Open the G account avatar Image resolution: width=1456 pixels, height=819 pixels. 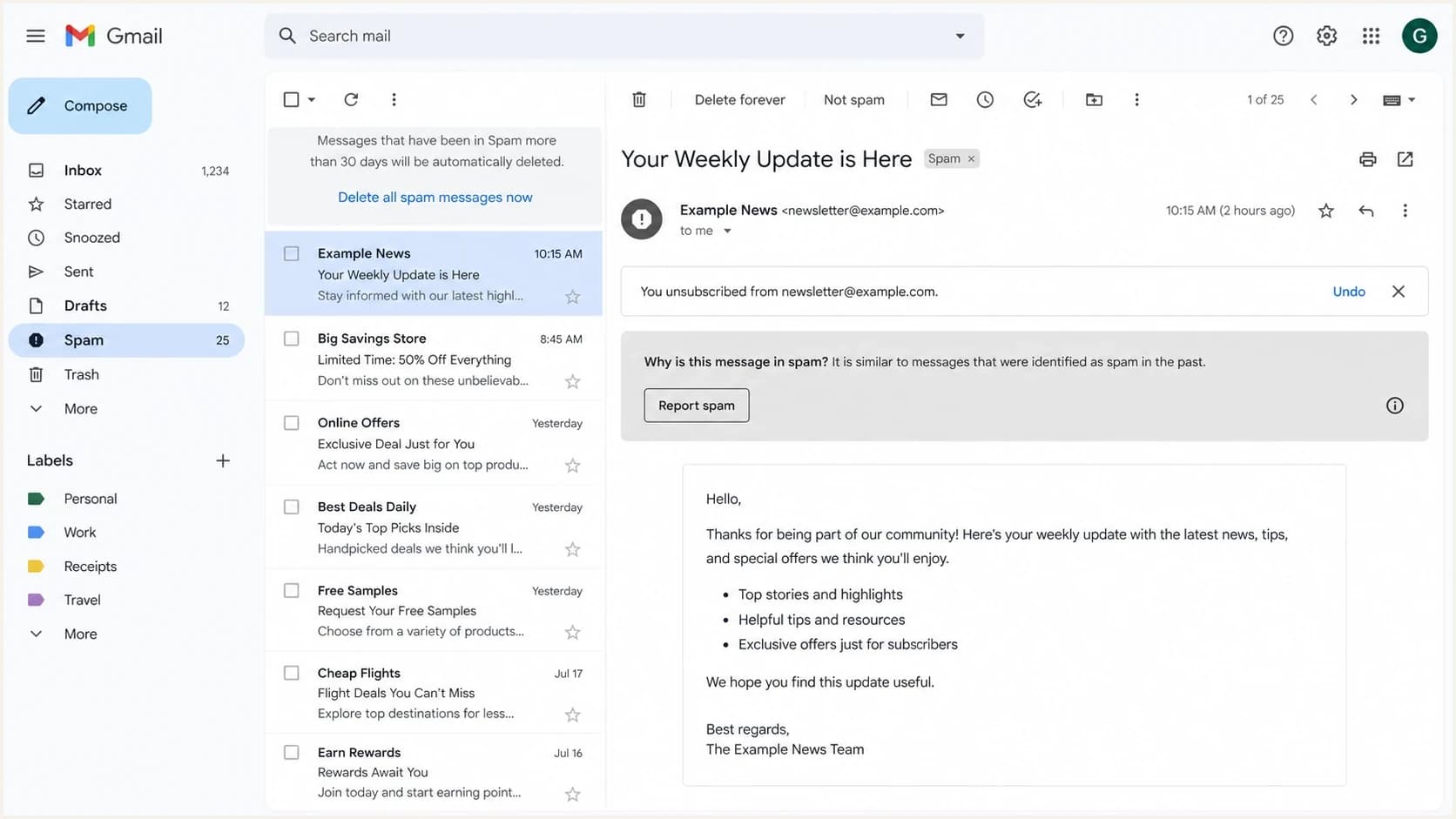1419,36
